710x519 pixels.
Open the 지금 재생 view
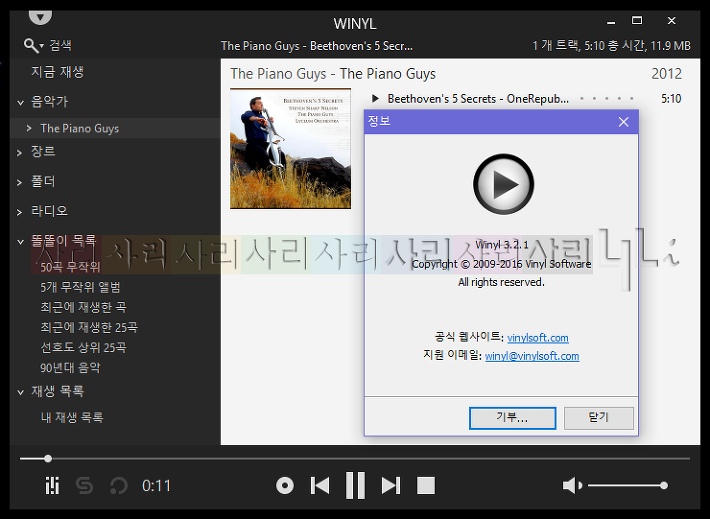(x=58, y=72)
